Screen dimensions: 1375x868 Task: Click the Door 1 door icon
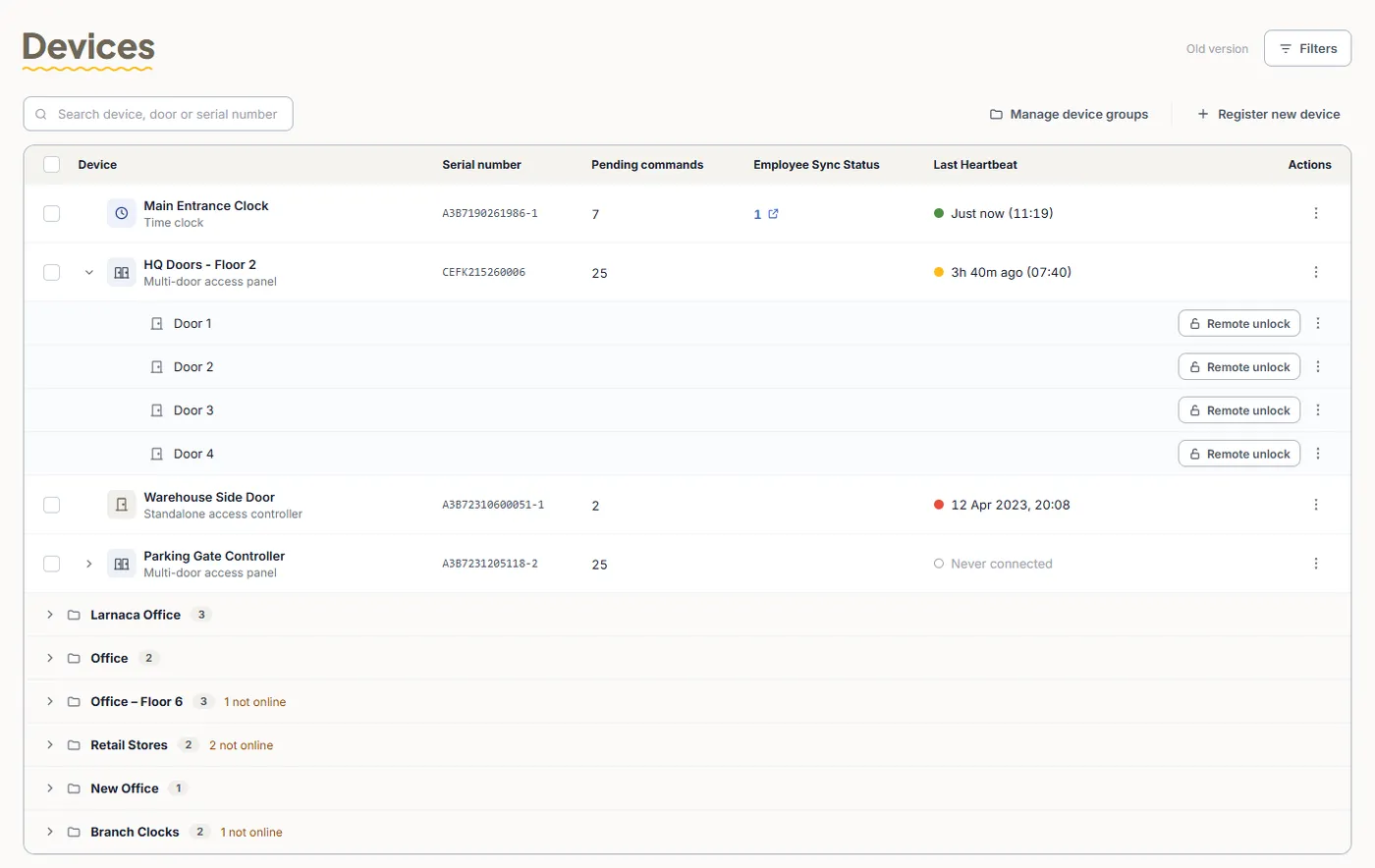(x=156, y=323)
